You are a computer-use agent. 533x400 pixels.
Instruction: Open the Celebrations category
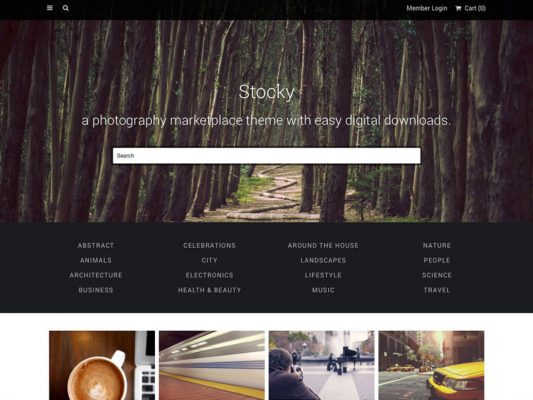tap(209, 245)
